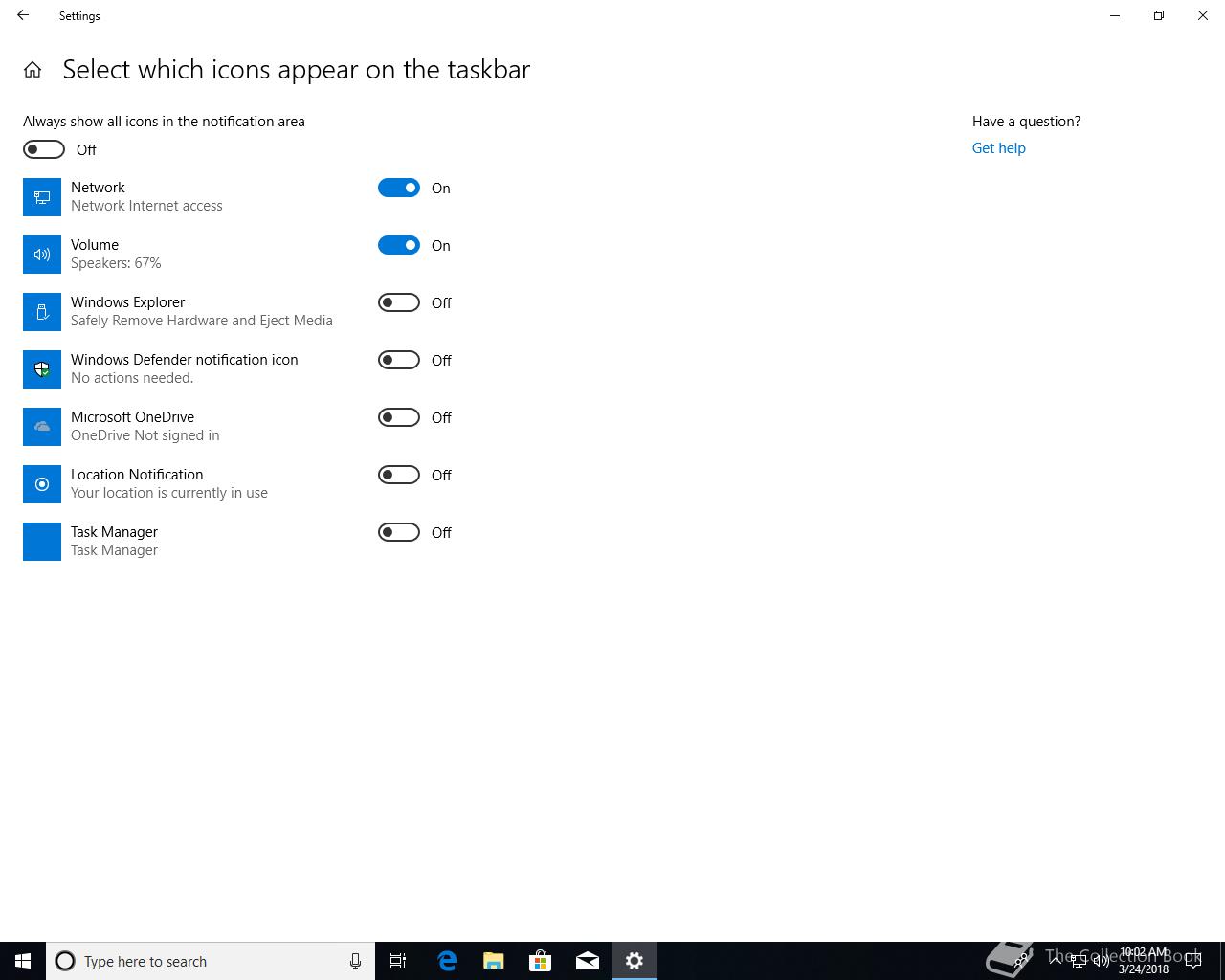
Task: Click the Cortana circle icon
Action: pos(65,961)
